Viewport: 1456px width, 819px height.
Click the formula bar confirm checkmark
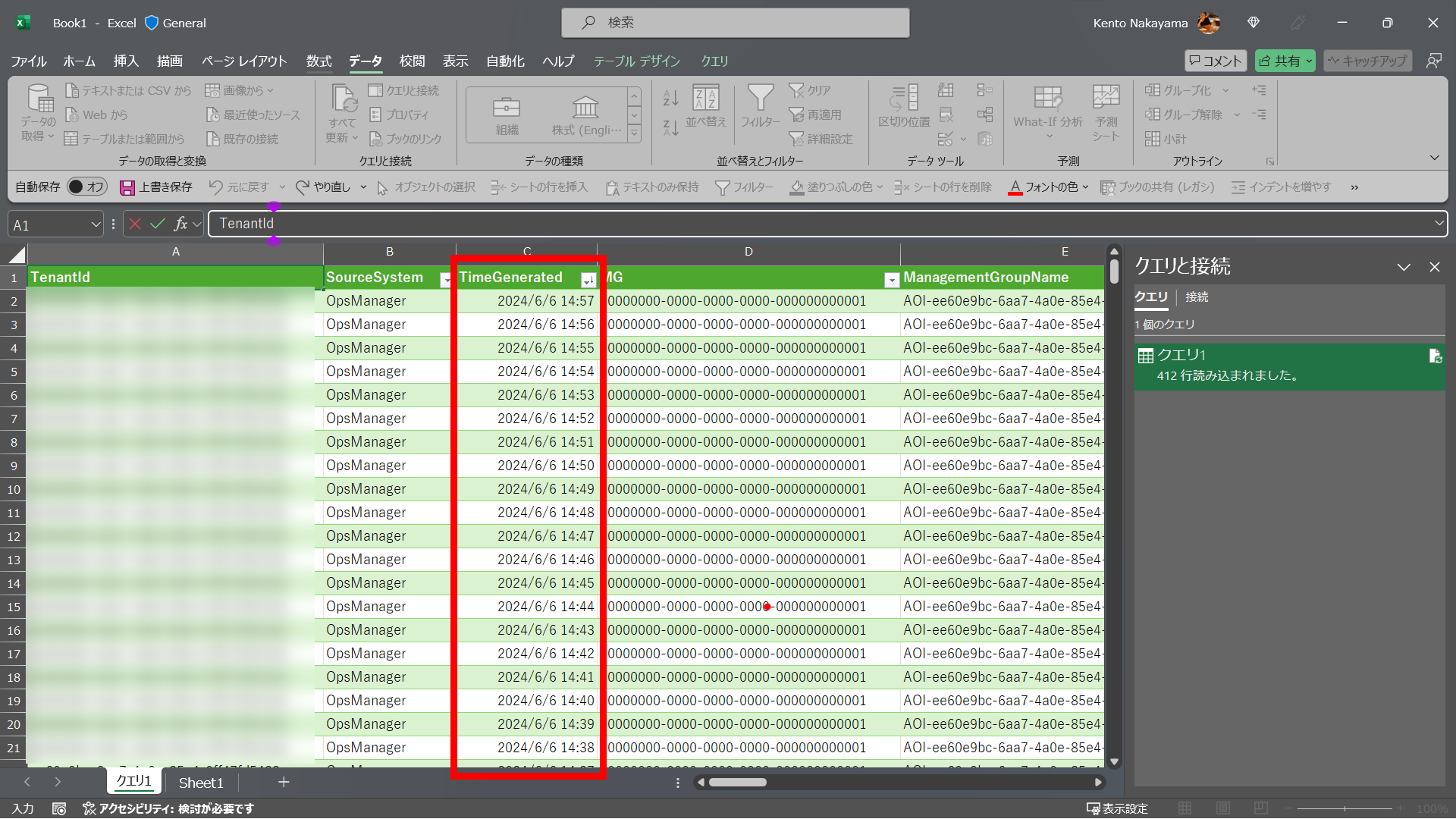tap(158, 224)
